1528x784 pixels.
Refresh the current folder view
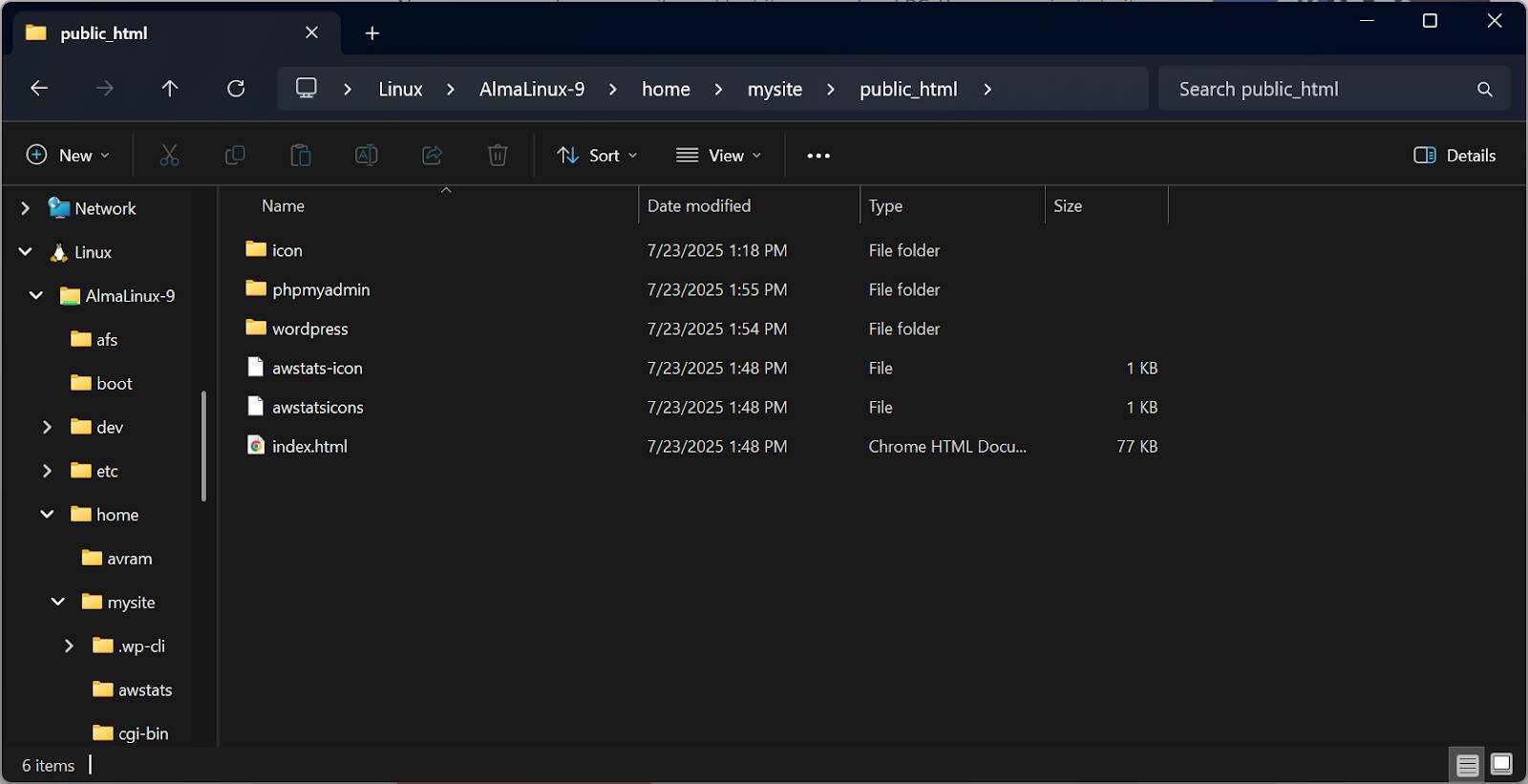tap(236, 89)
